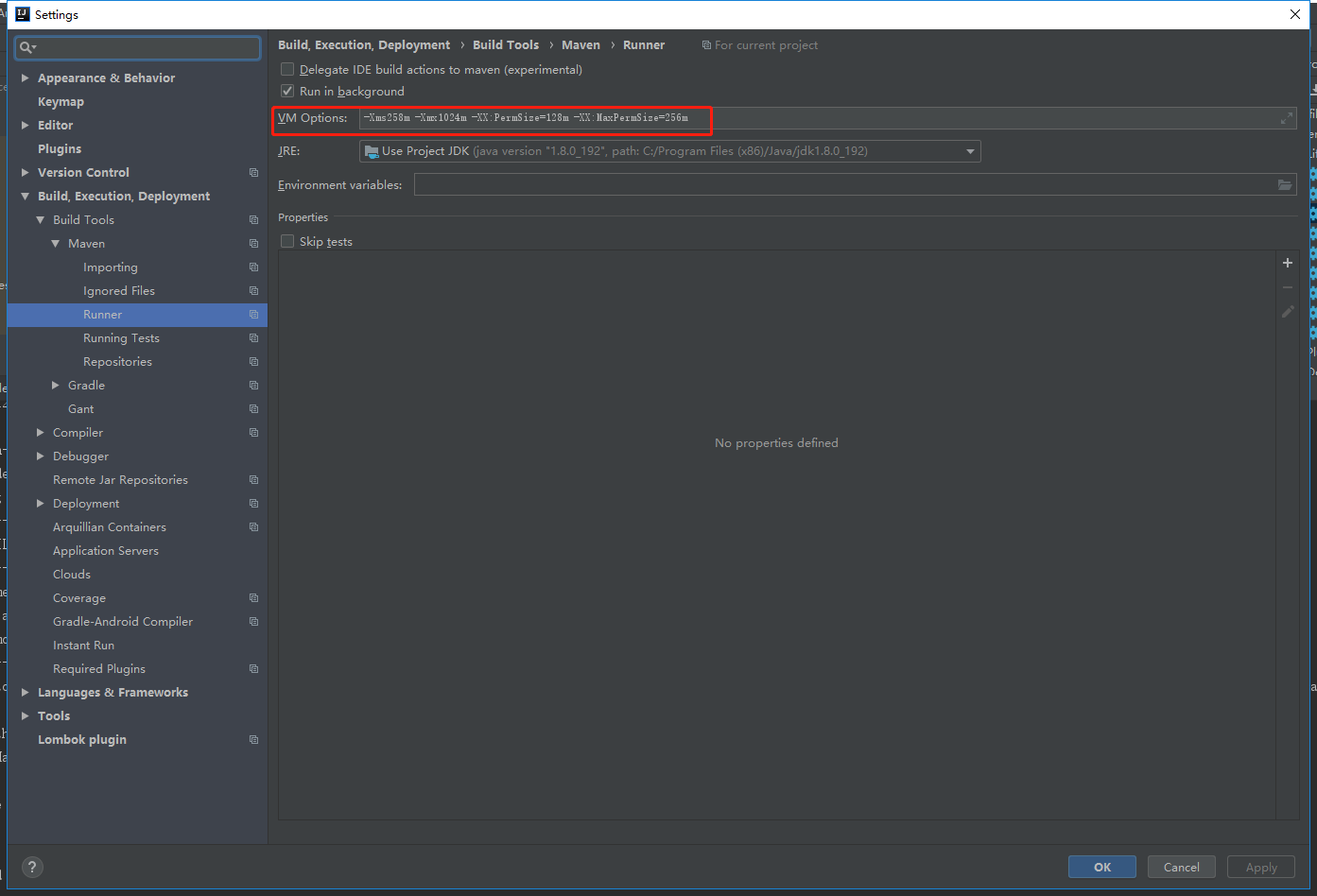Open the Plugins settings page
The image size is (1317, 896).
click(60, 148)
